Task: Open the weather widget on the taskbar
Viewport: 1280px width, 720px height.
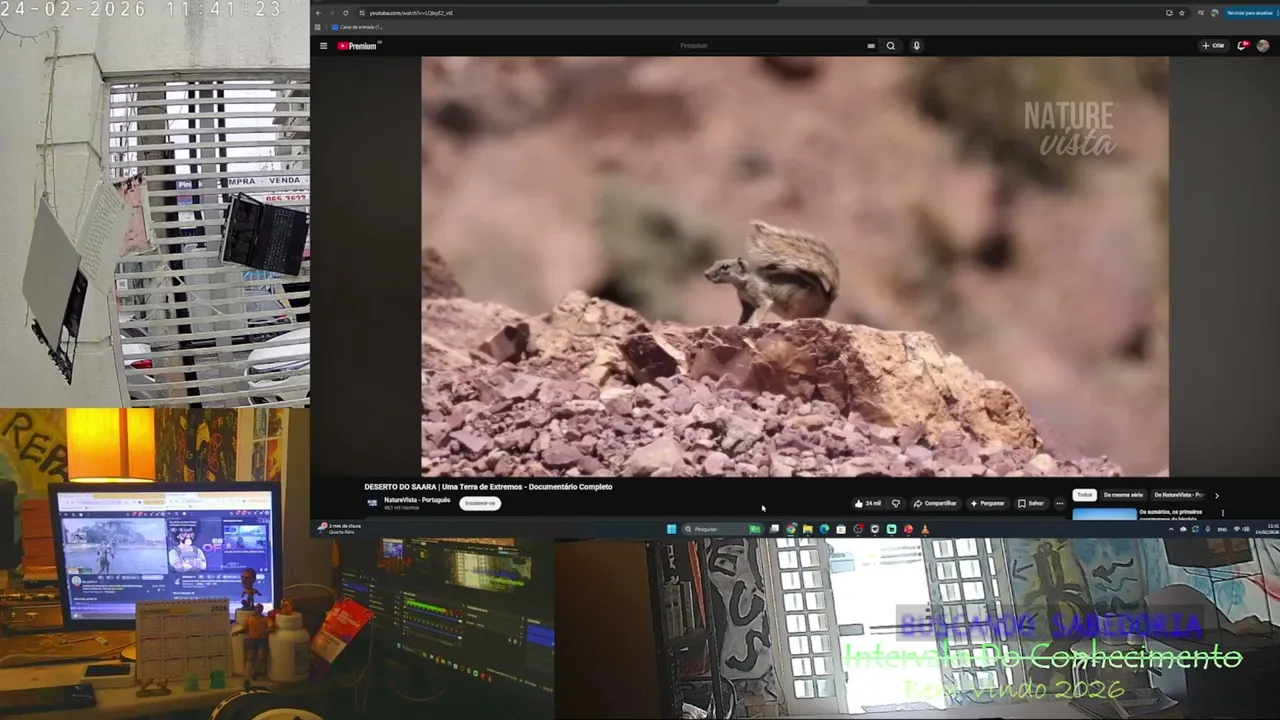Action: [340, 528]
